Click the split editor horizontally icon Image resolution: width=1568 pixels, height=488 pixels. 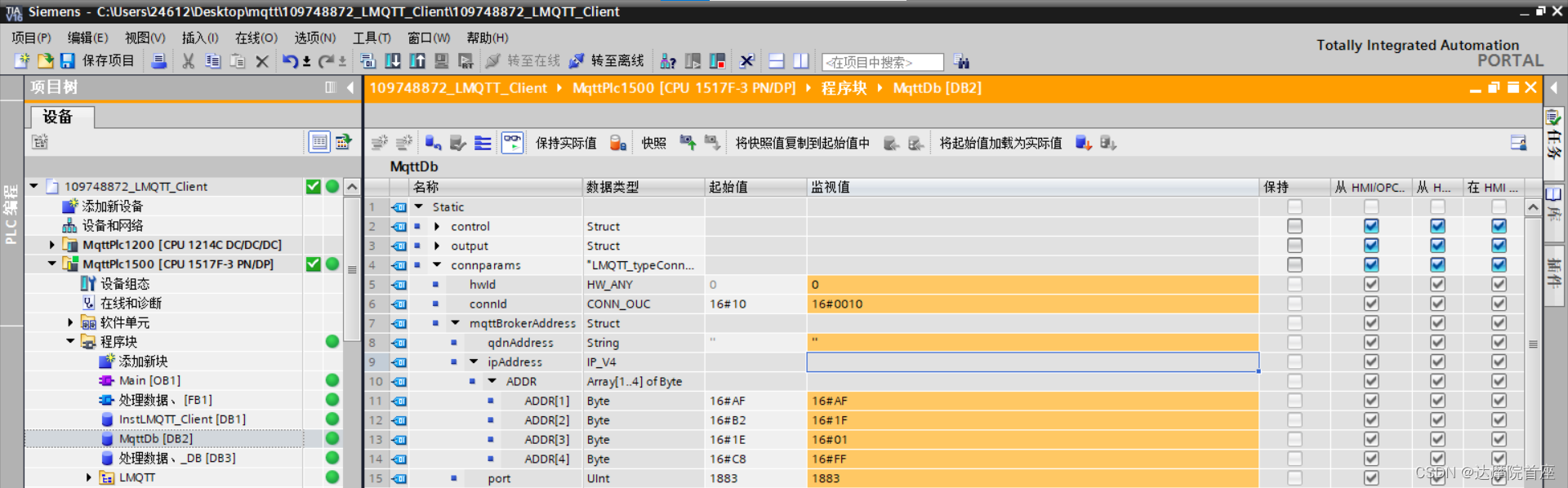(777, 61)
